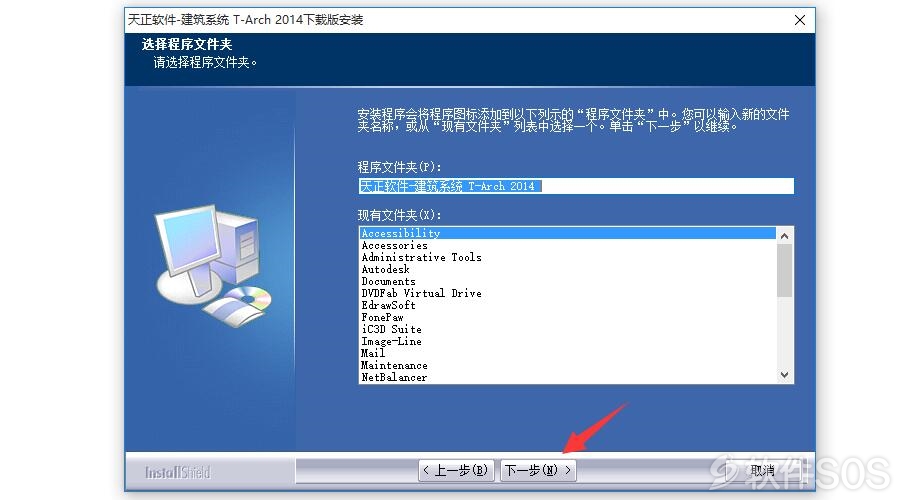Go back with the 上一步(B) button

455,470
